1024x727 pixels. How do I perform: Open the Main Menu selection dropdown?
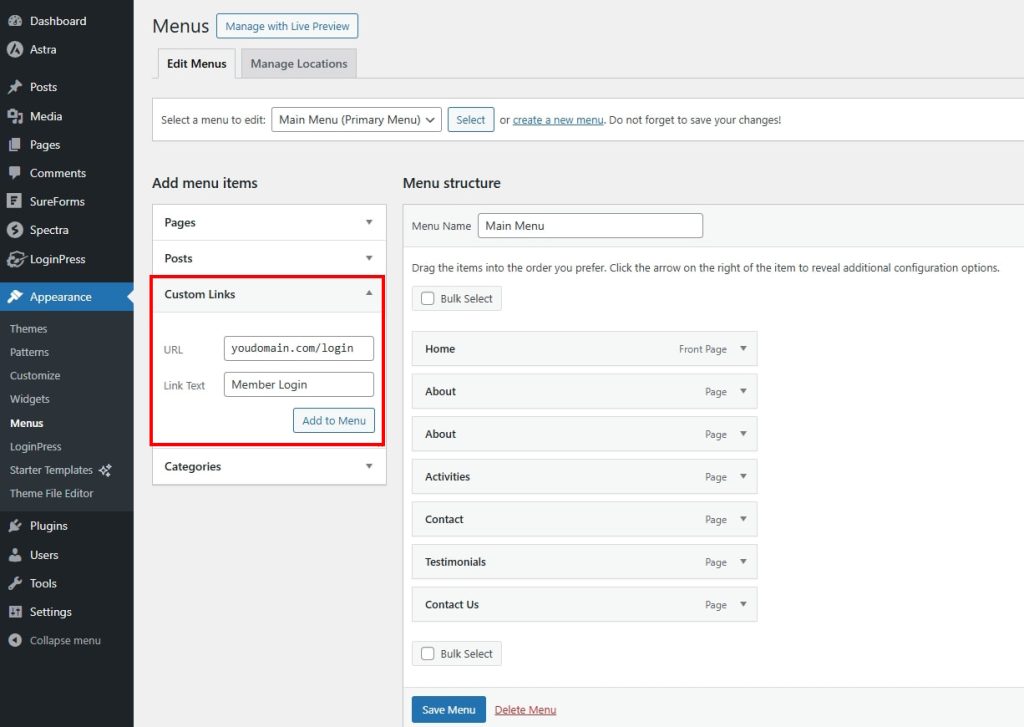tap(356, 120)
